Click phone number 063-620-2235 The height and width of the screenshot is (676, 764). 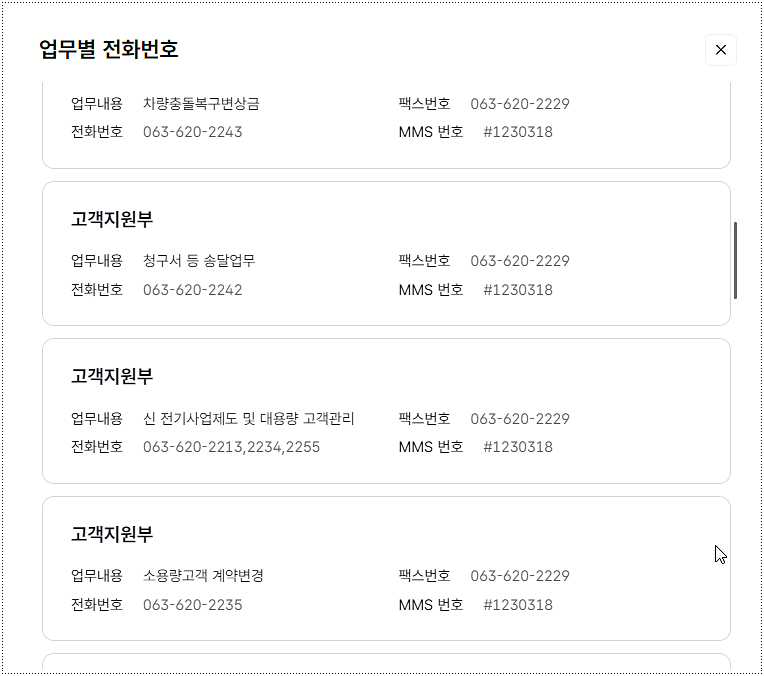tap(192, 605)
